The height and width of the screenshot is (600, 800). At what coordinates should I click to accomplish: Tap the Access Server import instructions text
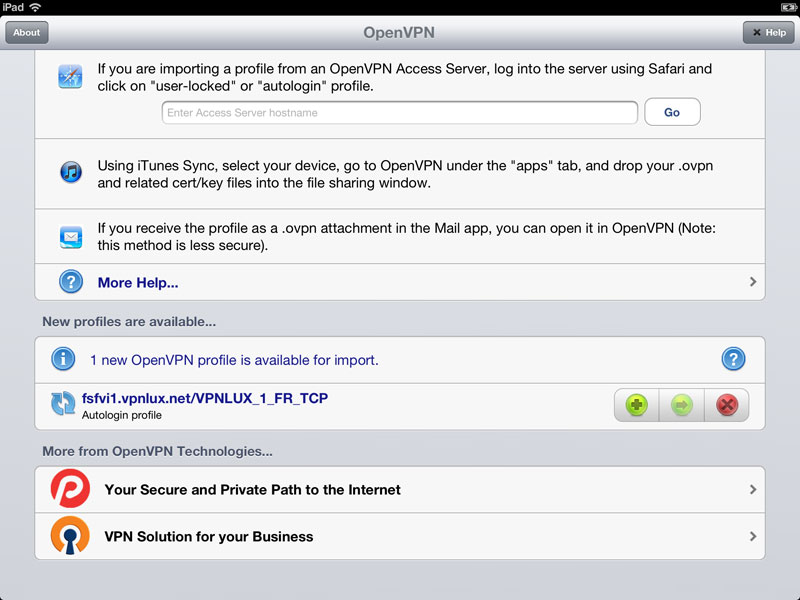[405, 77]
